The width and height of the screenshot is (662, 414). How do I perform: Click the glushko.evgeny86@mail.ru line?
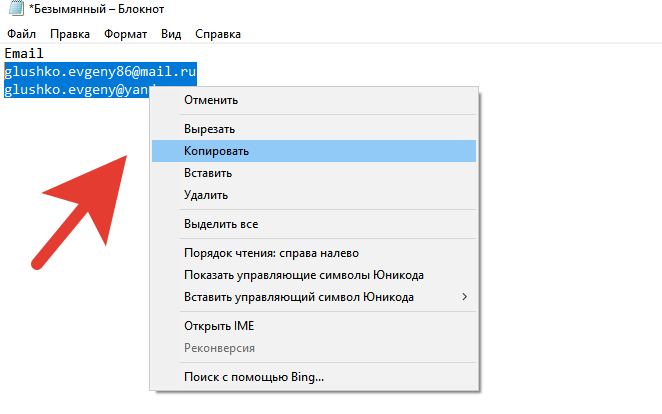point(100,72)
